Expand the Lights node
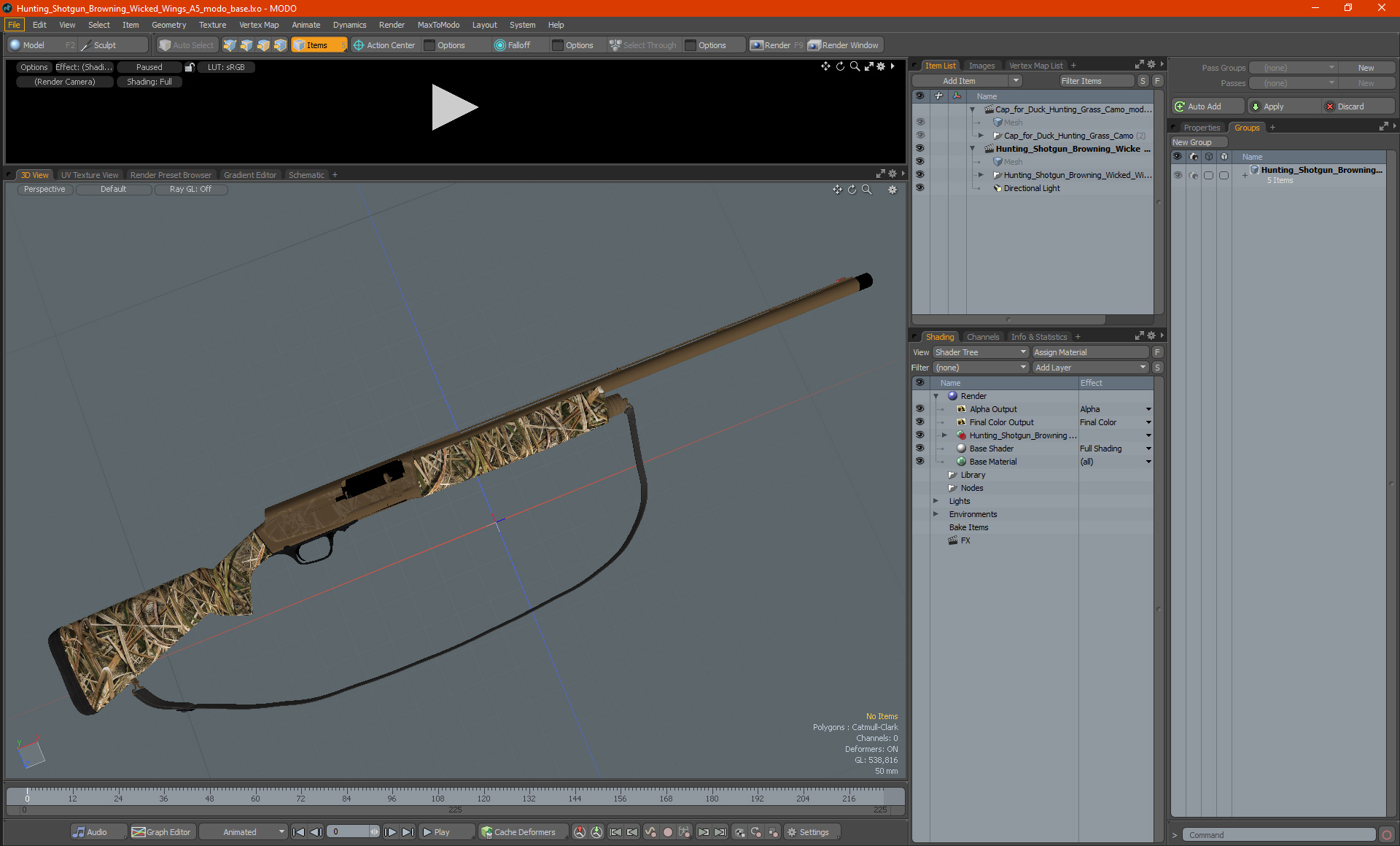The image size is (1400, 846). (x=936, y=501)
